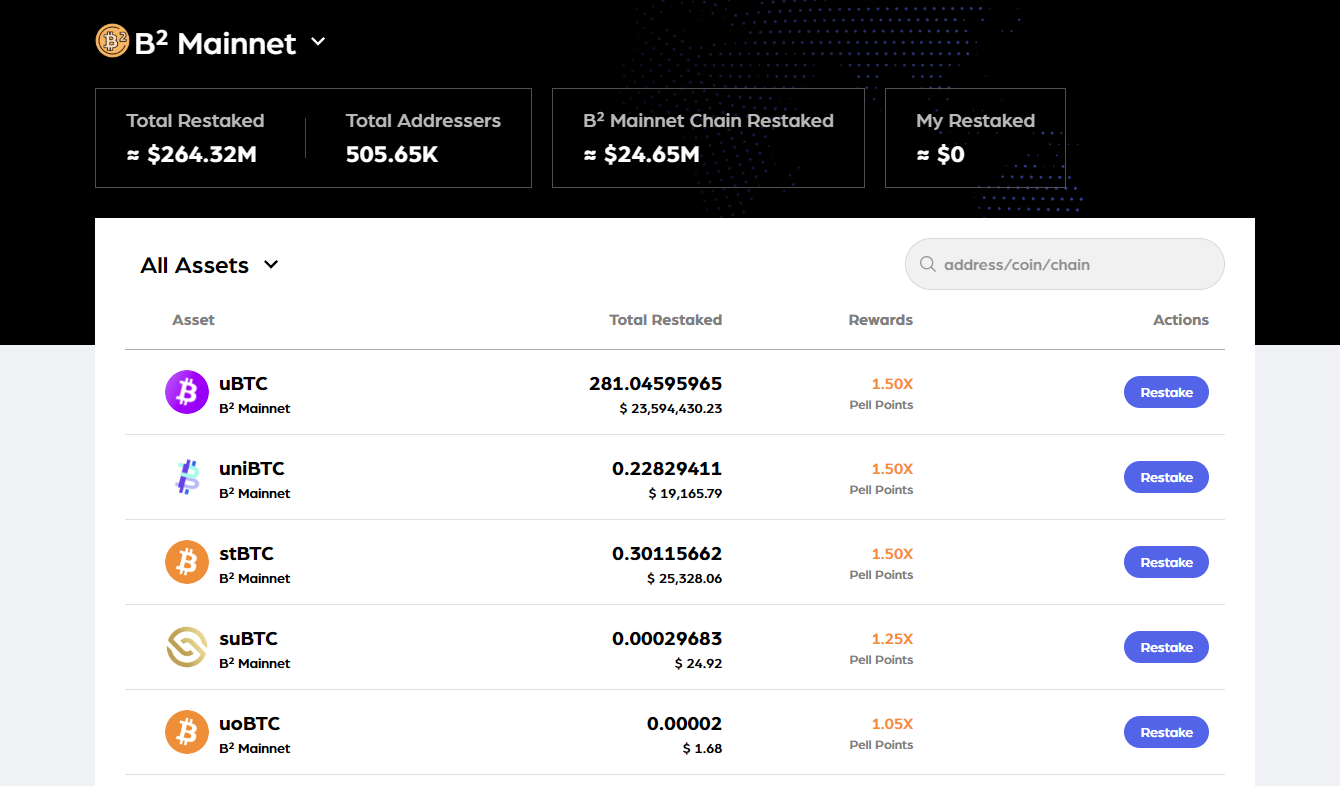Viewport: 1340px width, 786px height.
Task: Click the $ 25,328.06 value
Action: [x=685, y=579]
